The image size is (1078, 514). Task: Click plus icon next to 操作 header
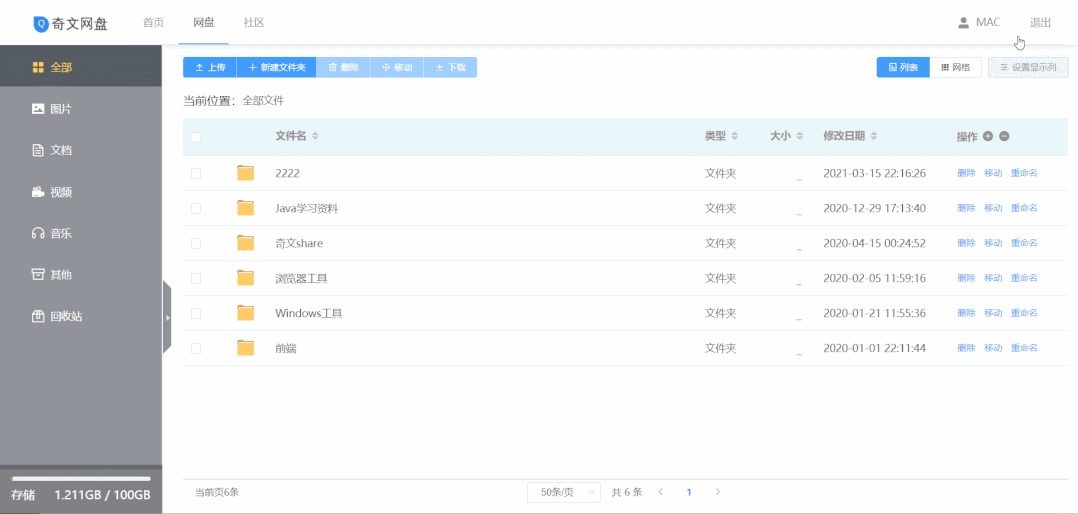[988, 136]
